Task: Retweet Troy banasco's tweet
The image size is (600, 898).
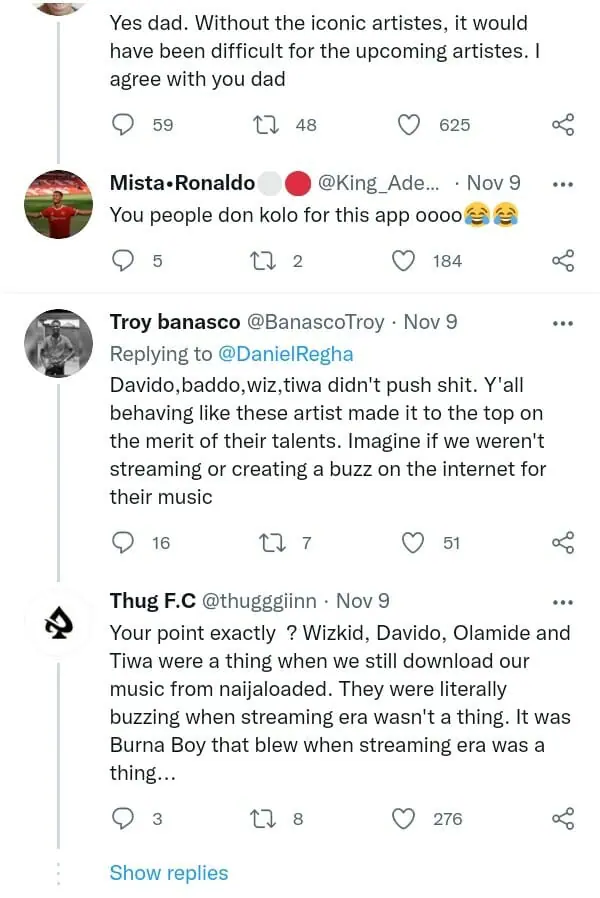Action: coord(270,543)
